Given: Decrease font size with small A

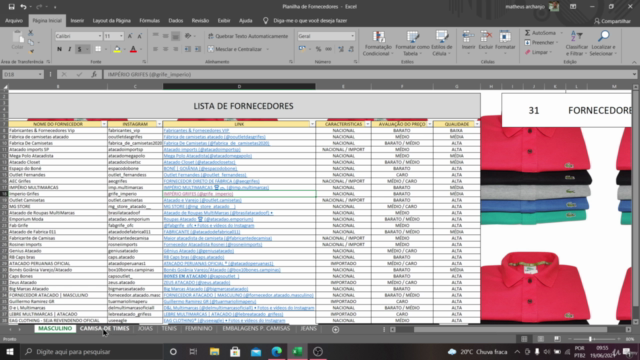Looking at the screenshot, I should point(140,36).
